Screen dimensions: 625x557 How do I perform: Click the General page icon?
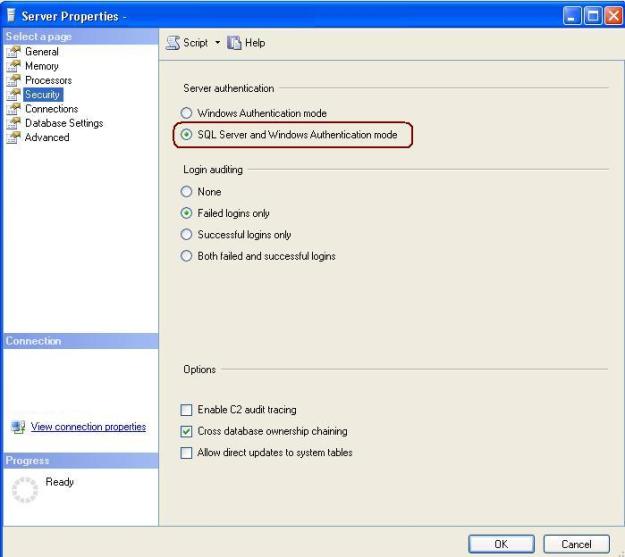coord(15,52)
